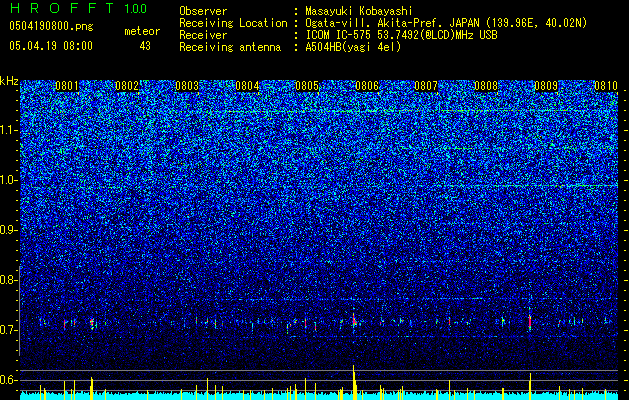Click the 0803 time marker
Viewport: 629px width, 400px height.
[187, 86]
